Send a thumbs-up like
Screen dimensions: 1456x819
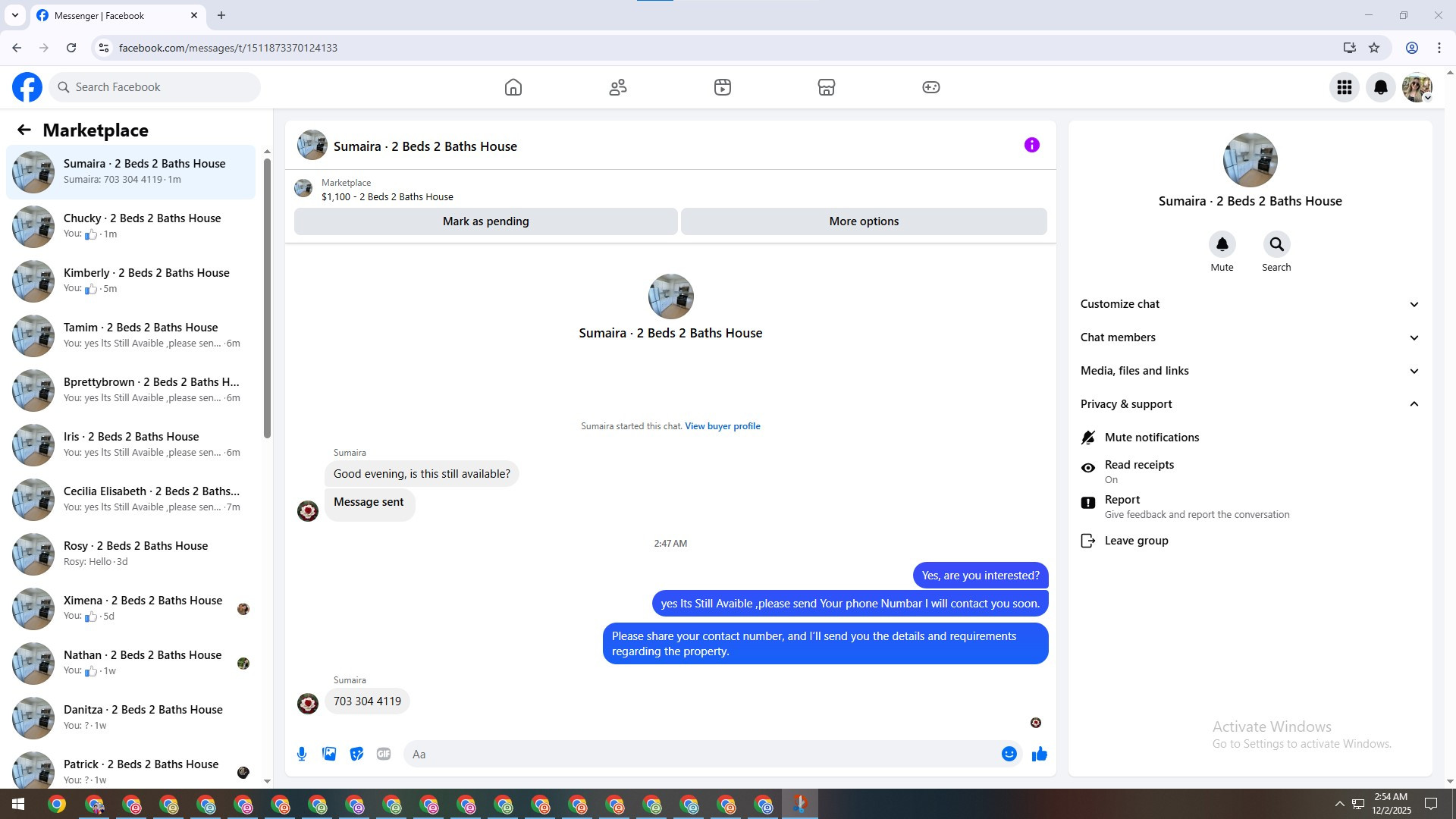[1039, 754]
